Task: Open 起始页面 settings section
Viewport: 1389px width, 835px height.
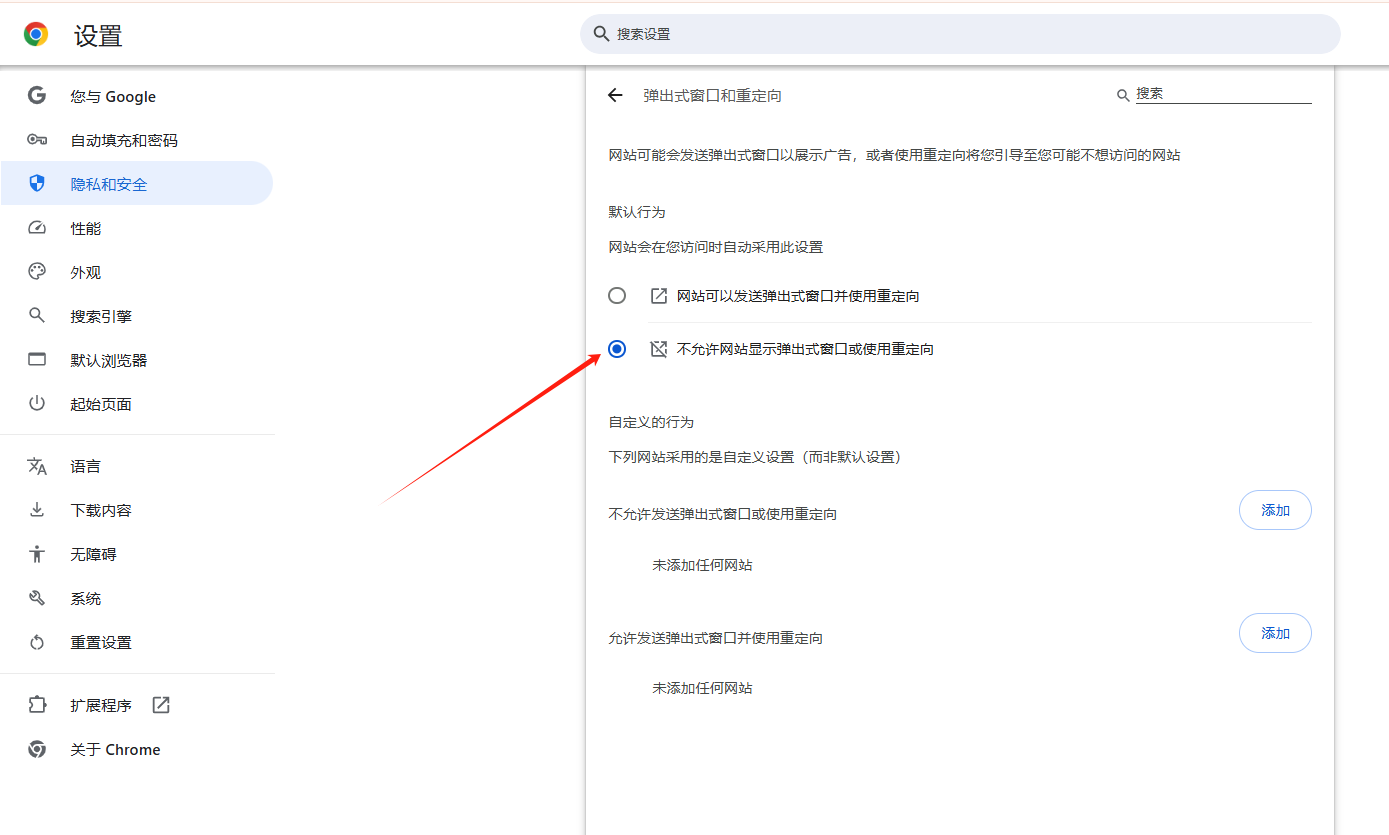Action: coord(137,405)
